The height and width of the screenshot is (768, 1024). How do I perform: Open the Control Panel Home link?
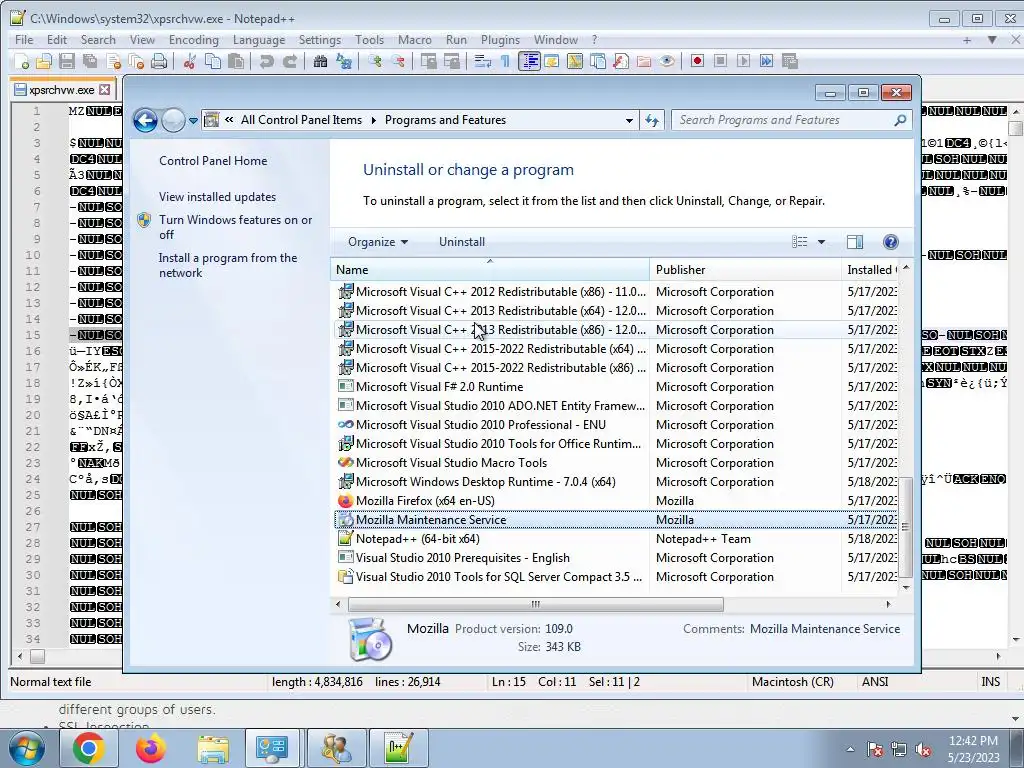click(x=213, y=161)
